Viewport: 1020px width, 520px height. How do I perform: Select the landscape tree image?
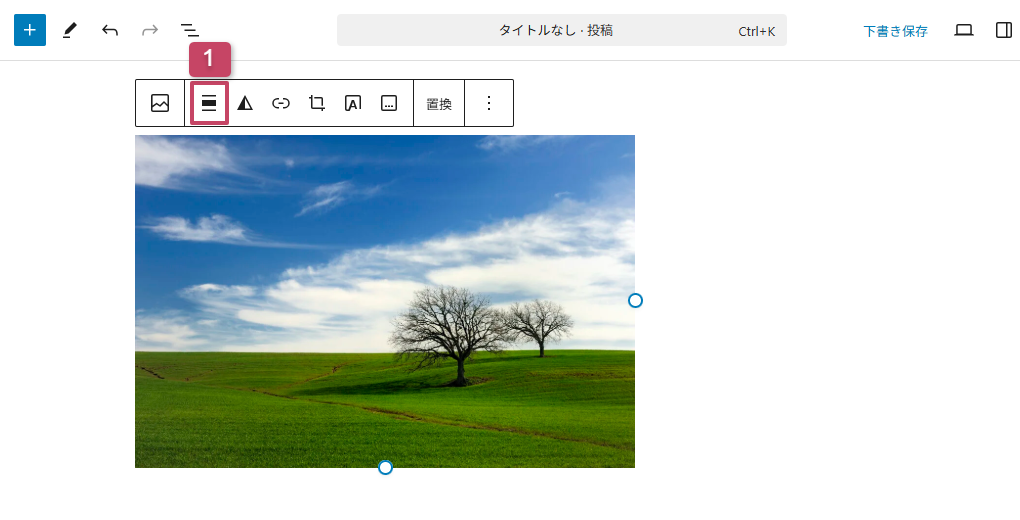tap(384, 300)
